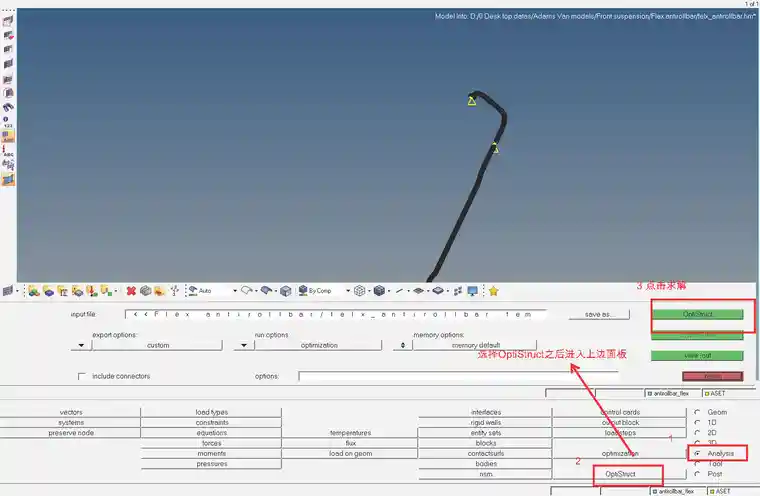The width and height of the screenshot is (760, 496).
Task: Click the gray diamond-shaped slab icon
Action: 438,291
